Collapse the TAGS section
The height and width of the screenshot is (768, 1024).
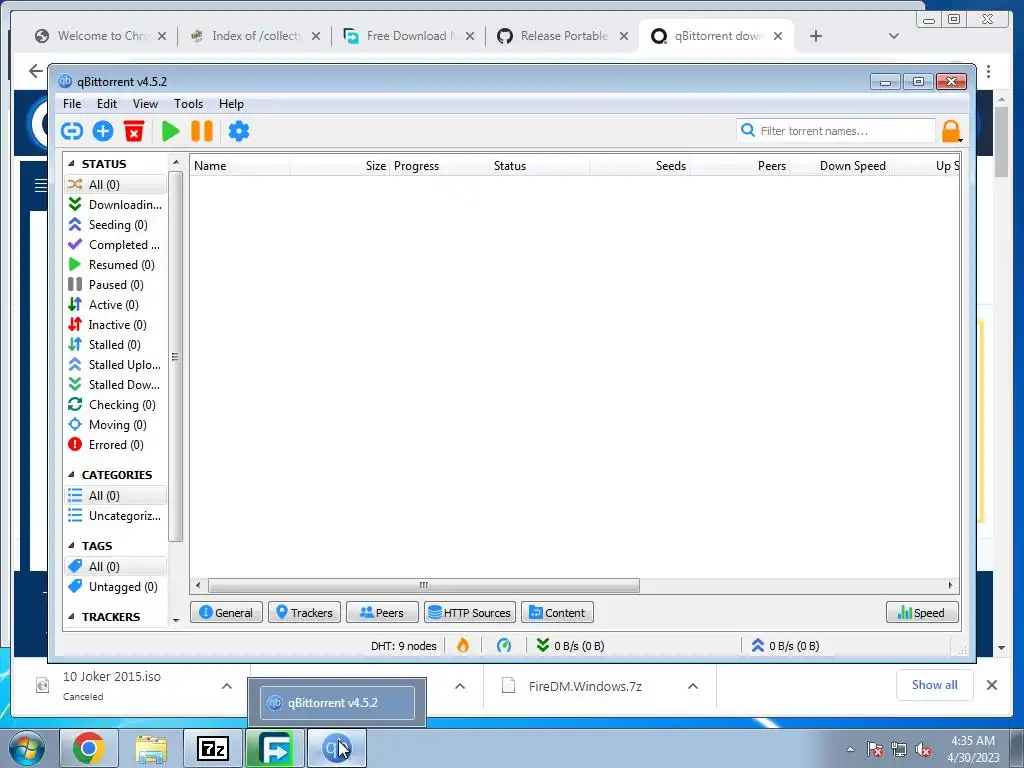tap(71, 546)
